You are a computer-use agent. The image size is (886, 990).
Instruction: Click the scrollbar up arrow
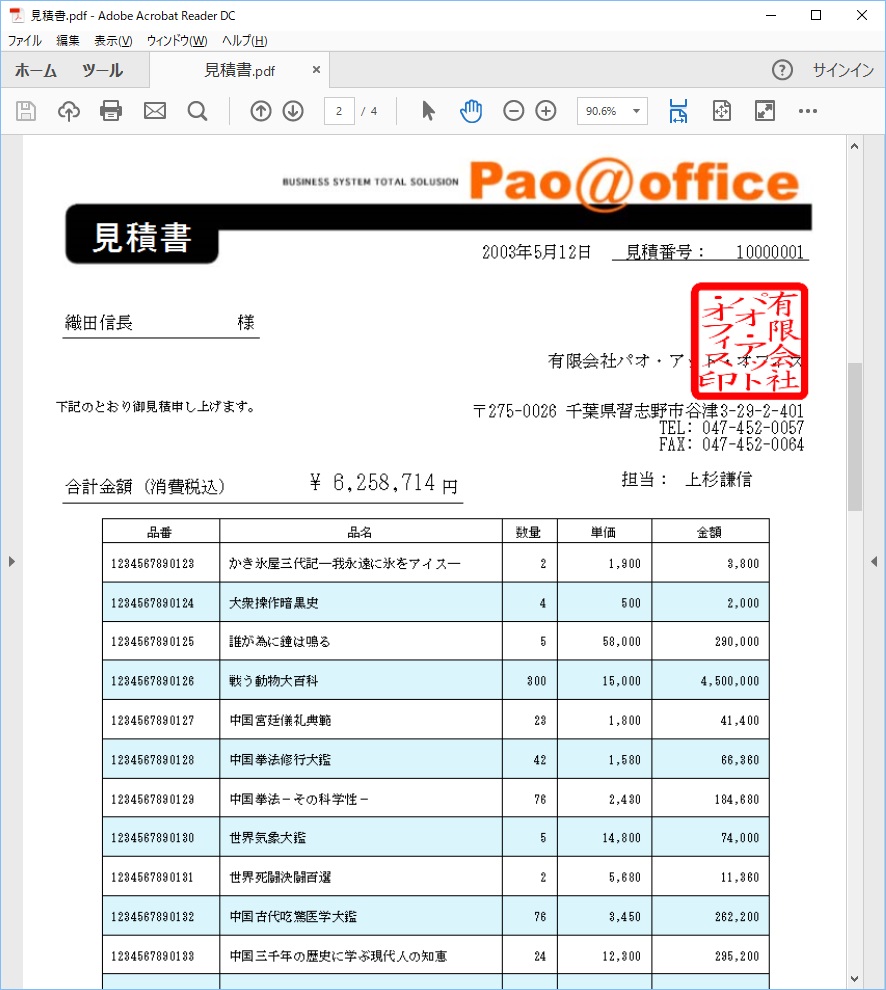point(854,146)
